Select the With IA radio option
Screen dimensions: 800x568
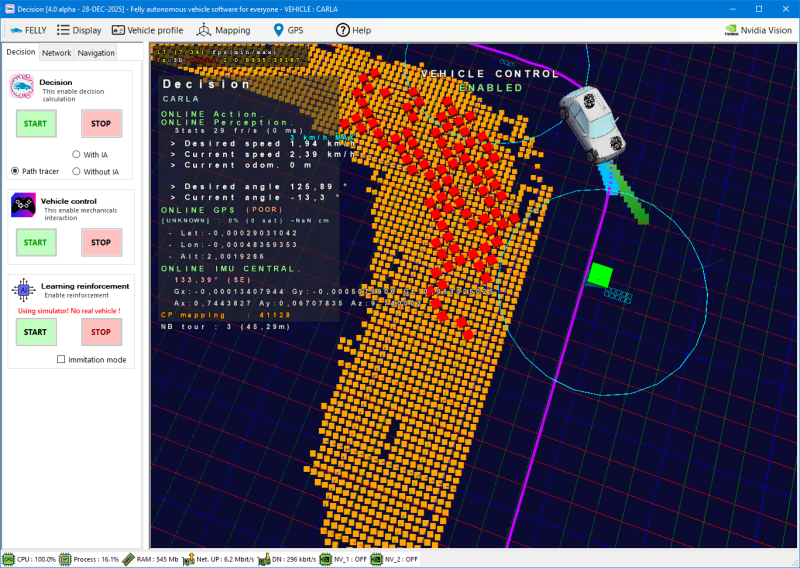pyautogui.click(x=77, y=155)
